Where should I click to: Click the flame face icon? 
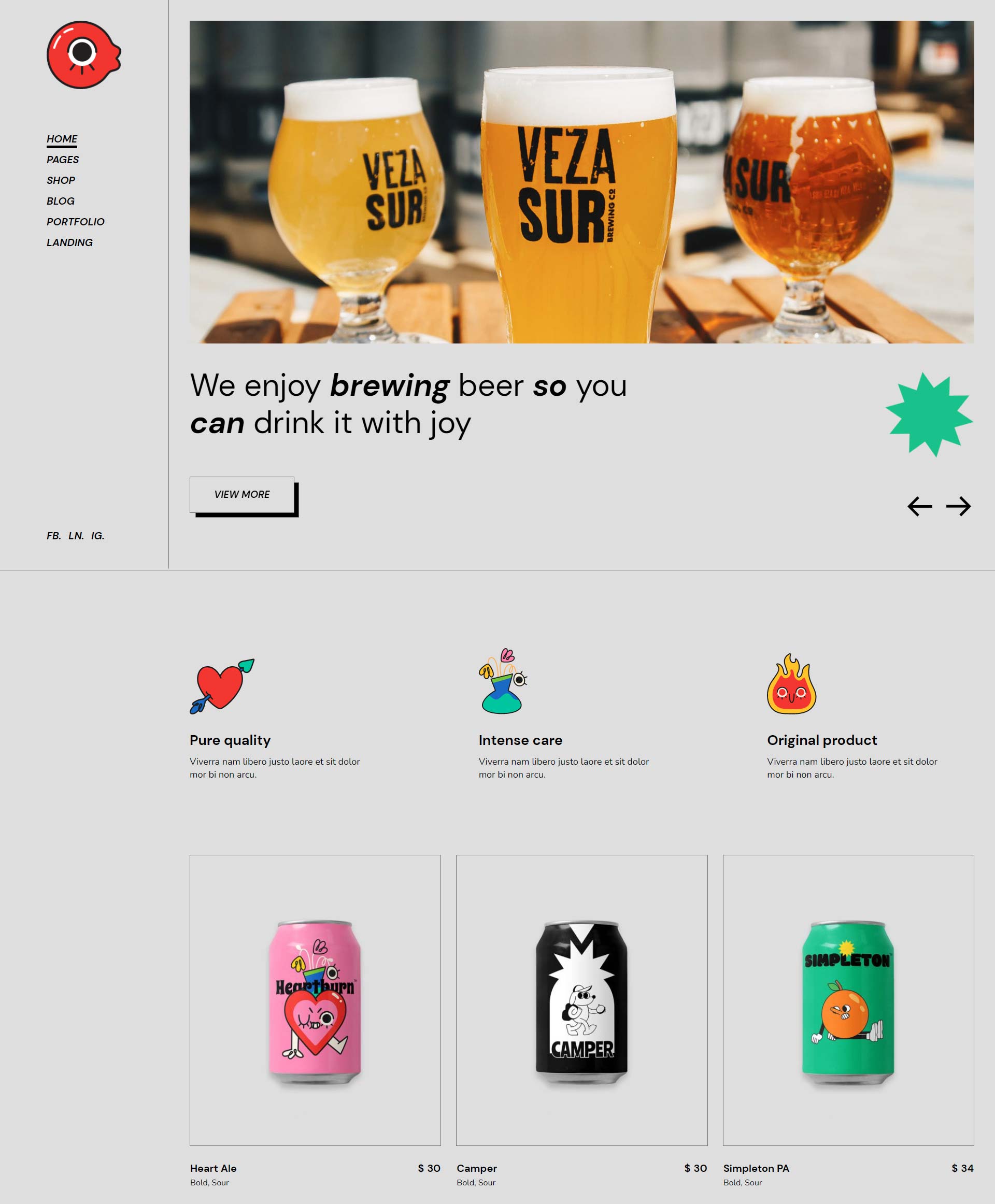pos(791,684)
